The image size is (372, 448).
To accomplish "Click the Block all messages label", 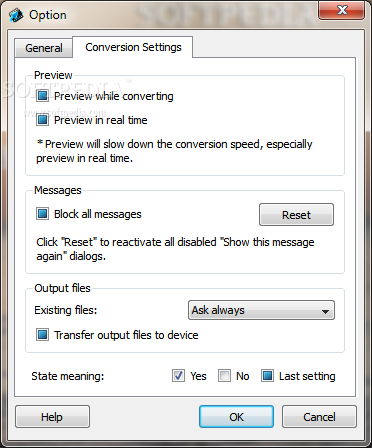I will pos(98,214).
